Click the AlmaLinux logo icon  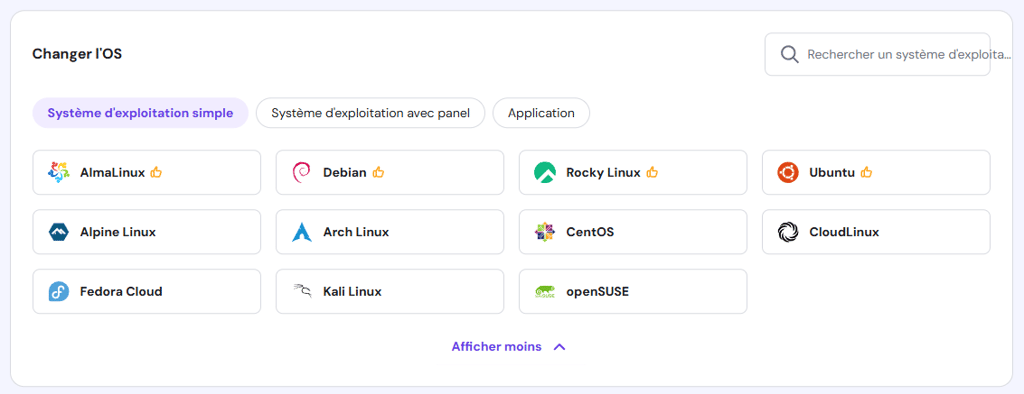click(59, 172)
